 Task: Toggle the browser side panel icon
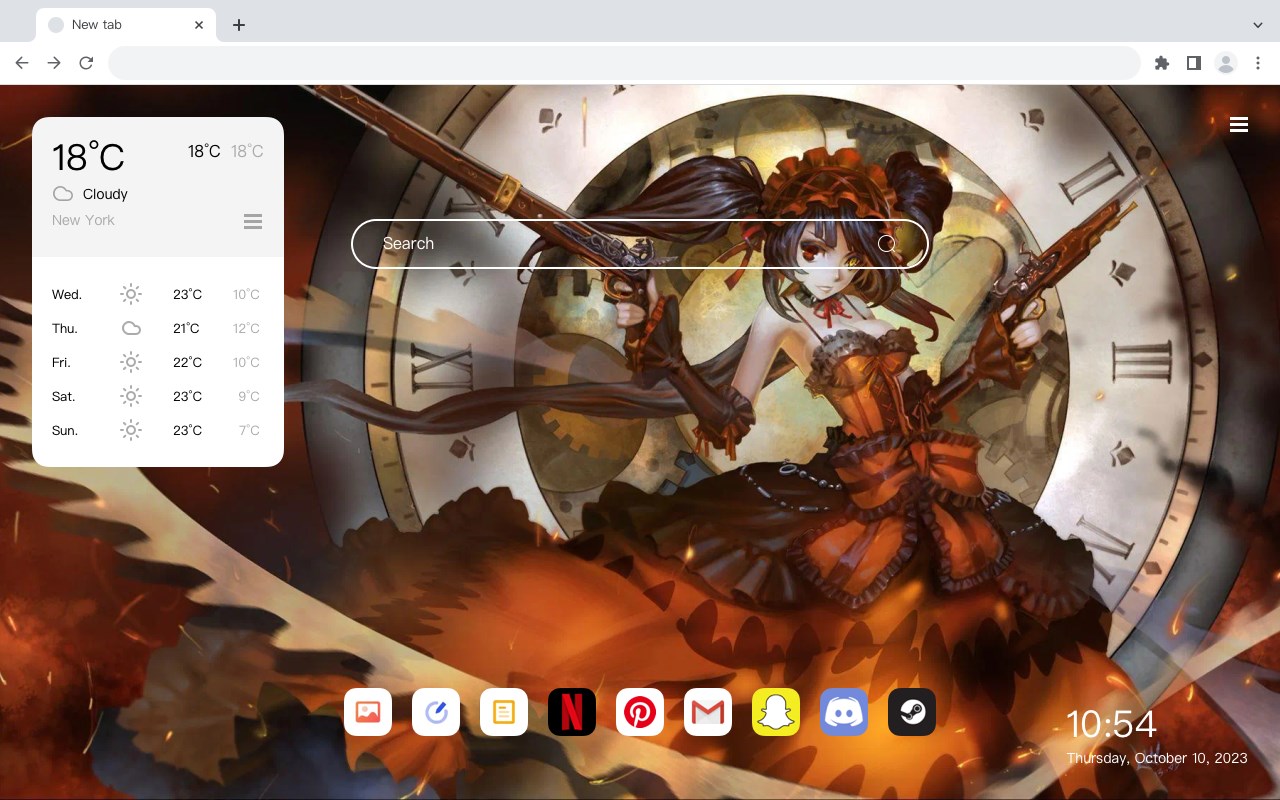(x=1193, y=63)
